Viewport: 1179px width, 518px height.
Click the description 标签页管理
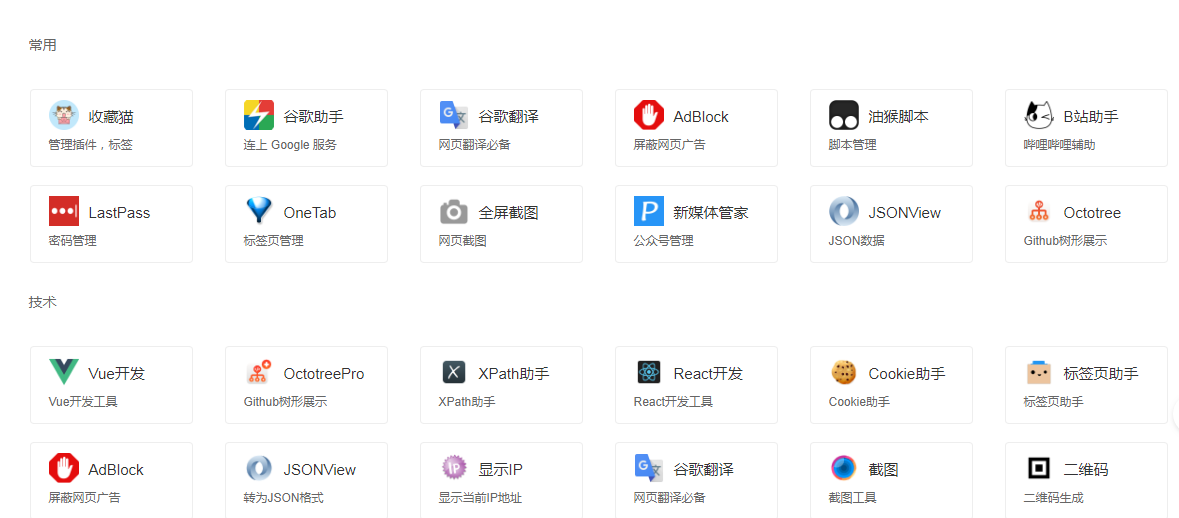(274, 241)
